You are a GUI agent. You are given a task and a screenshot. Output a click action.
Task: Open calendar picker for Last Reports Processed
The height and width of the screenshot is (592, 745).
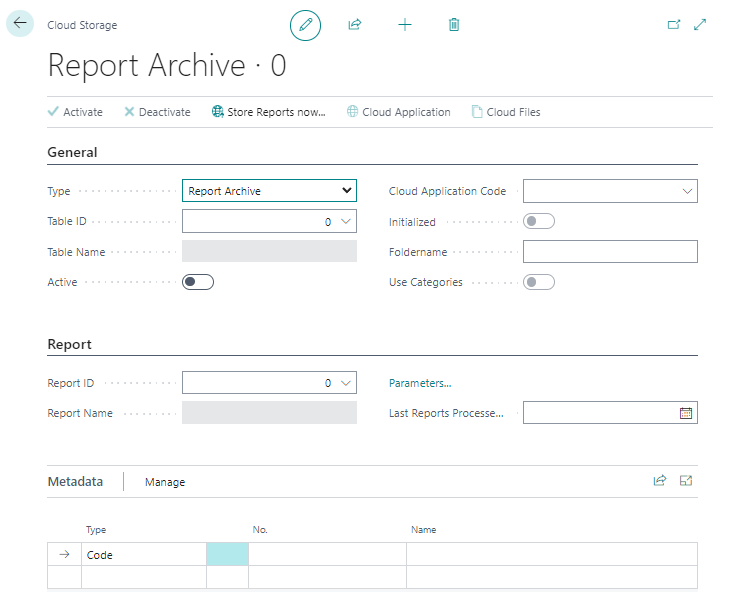(686, 413)
